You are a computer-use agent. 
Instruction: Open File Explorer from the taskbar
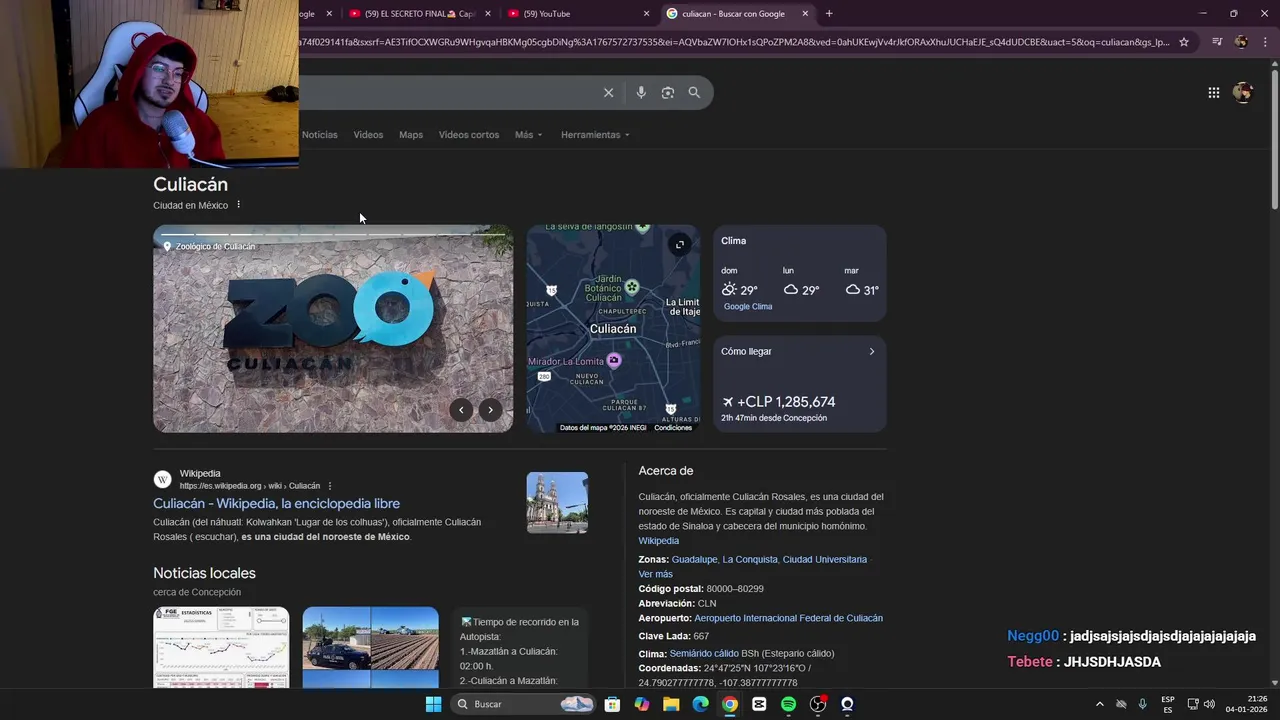pos(671,704)
